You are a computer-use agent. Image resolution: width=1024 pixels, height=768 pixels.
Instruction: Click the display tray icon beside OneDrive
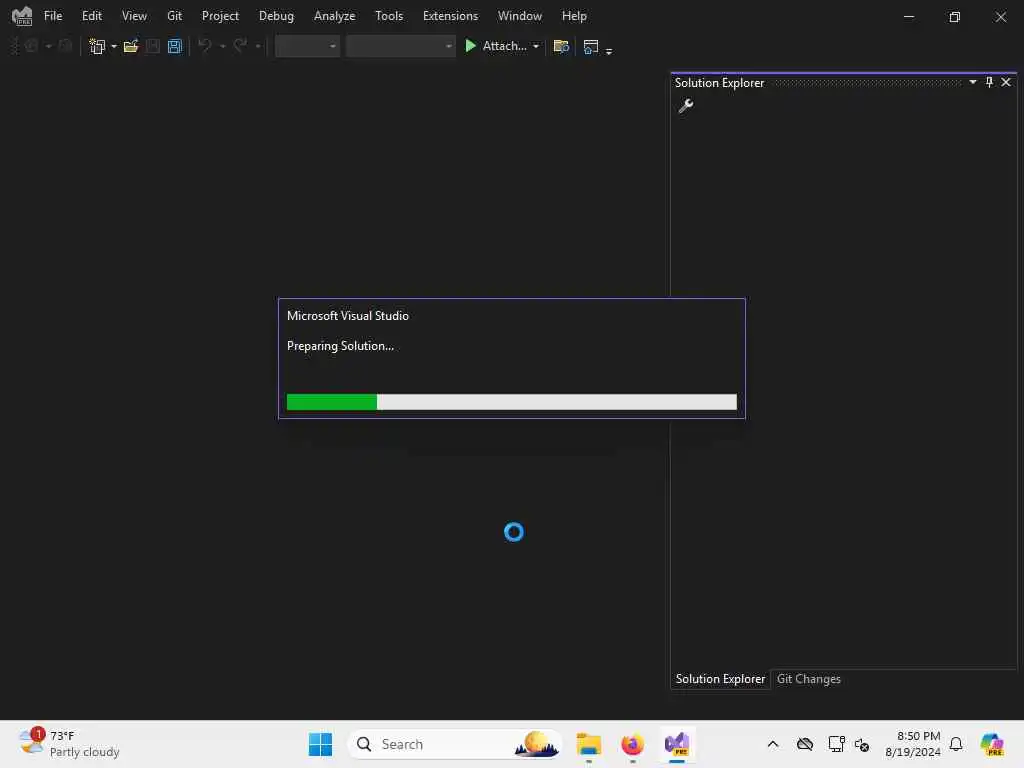(835, 744)
